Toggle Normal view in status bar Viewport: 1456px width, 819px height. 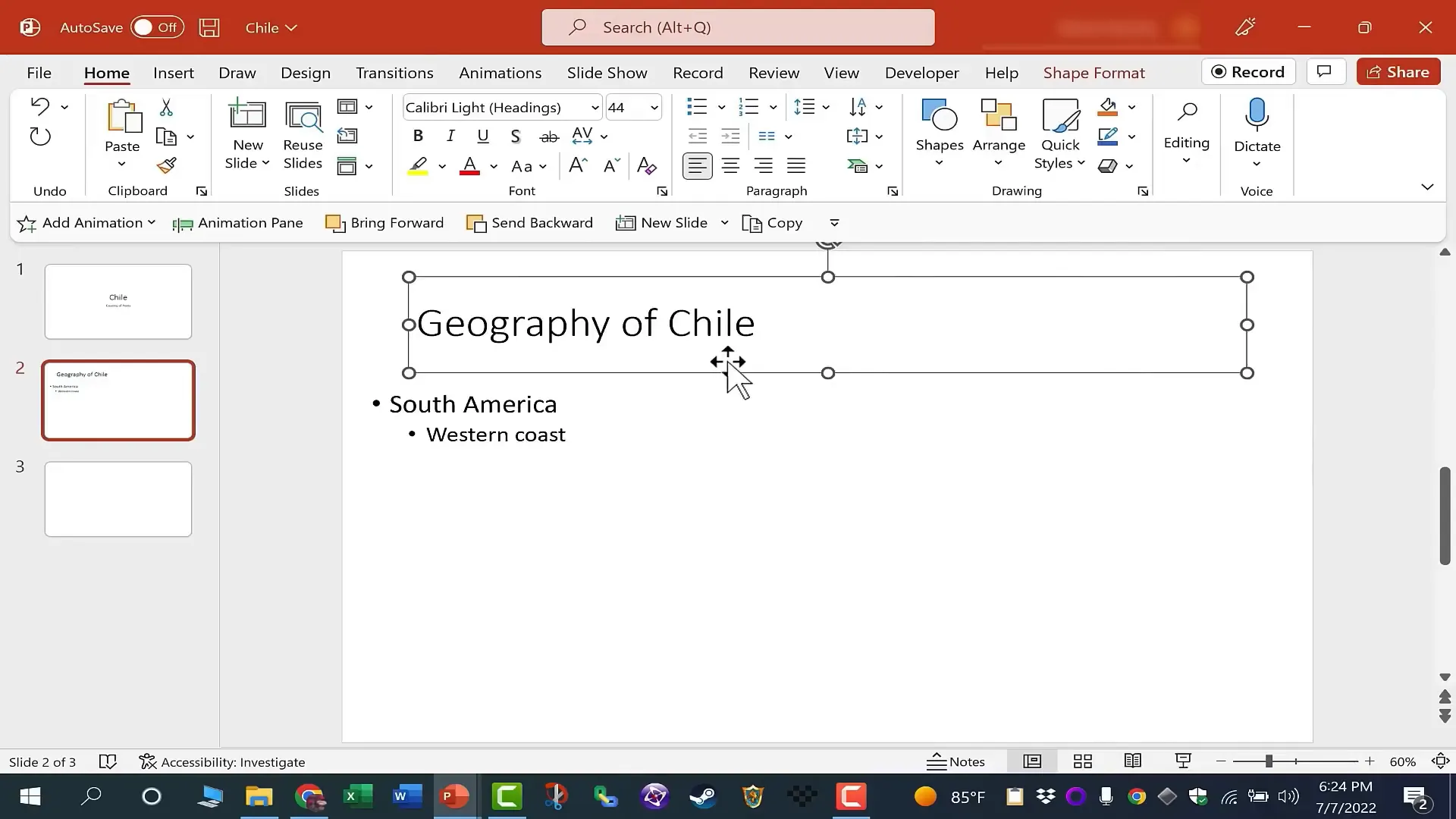coord(1032,761)
